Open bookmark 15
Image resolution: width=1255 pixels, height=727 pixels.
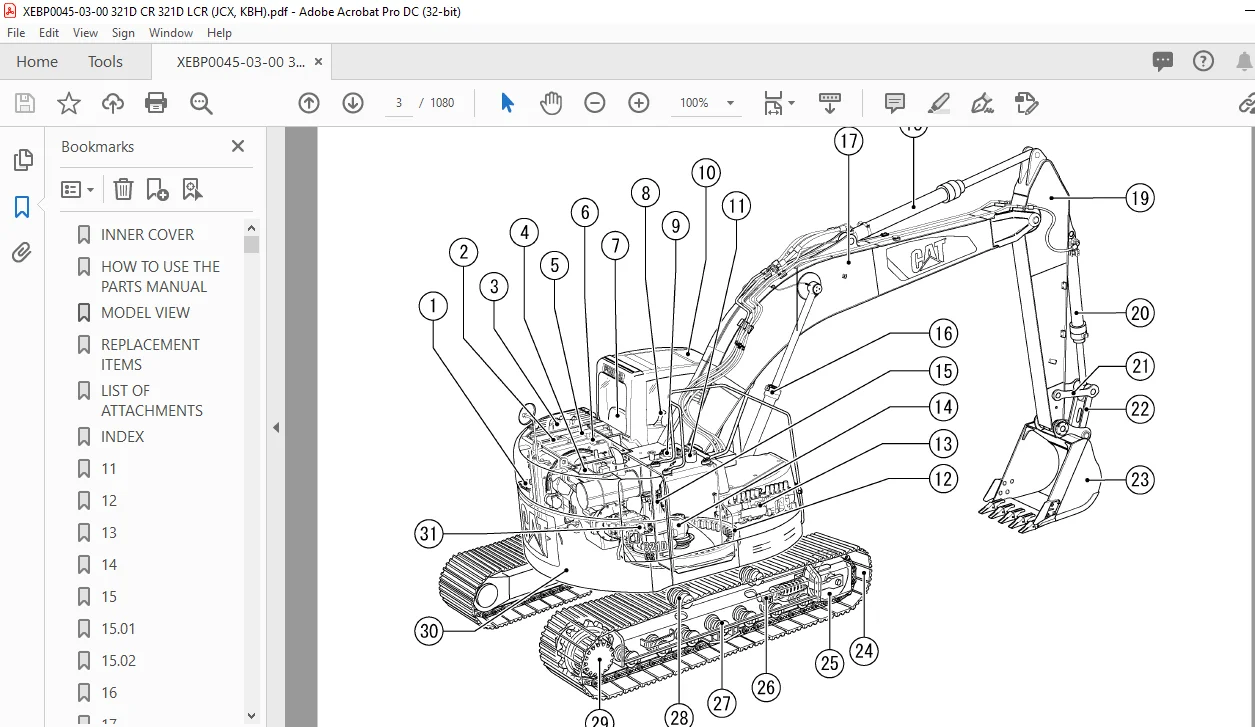[x=108, y=596]
